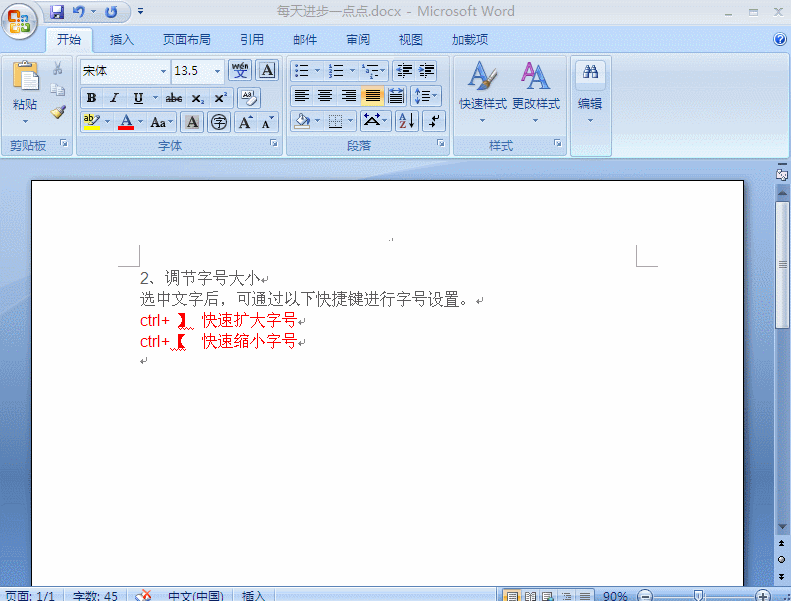791x601 pixels.
Task: Open the underline style dropdown arrow
Action: pos(155,97)
